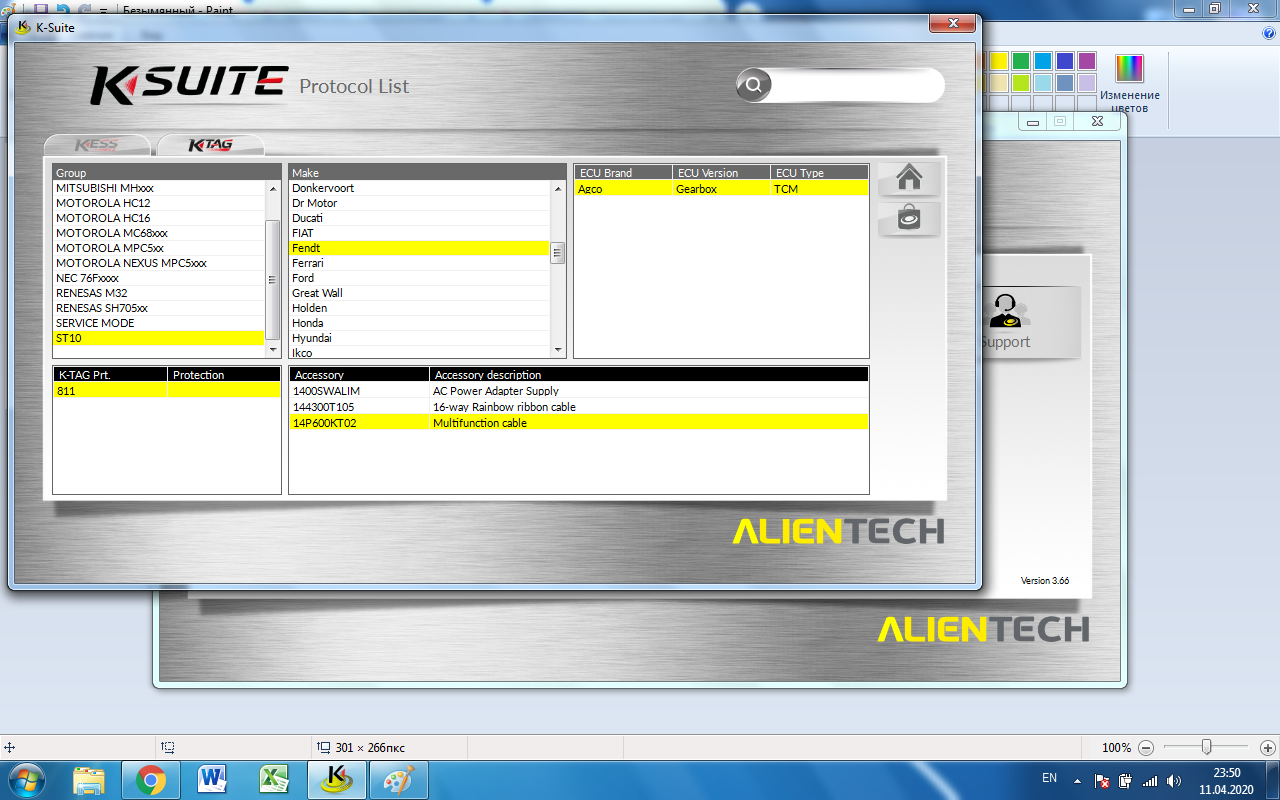1280x800 pixels.
Task: Click the Paint zoom-in plus button
Action: click(x=1268, y=747)
